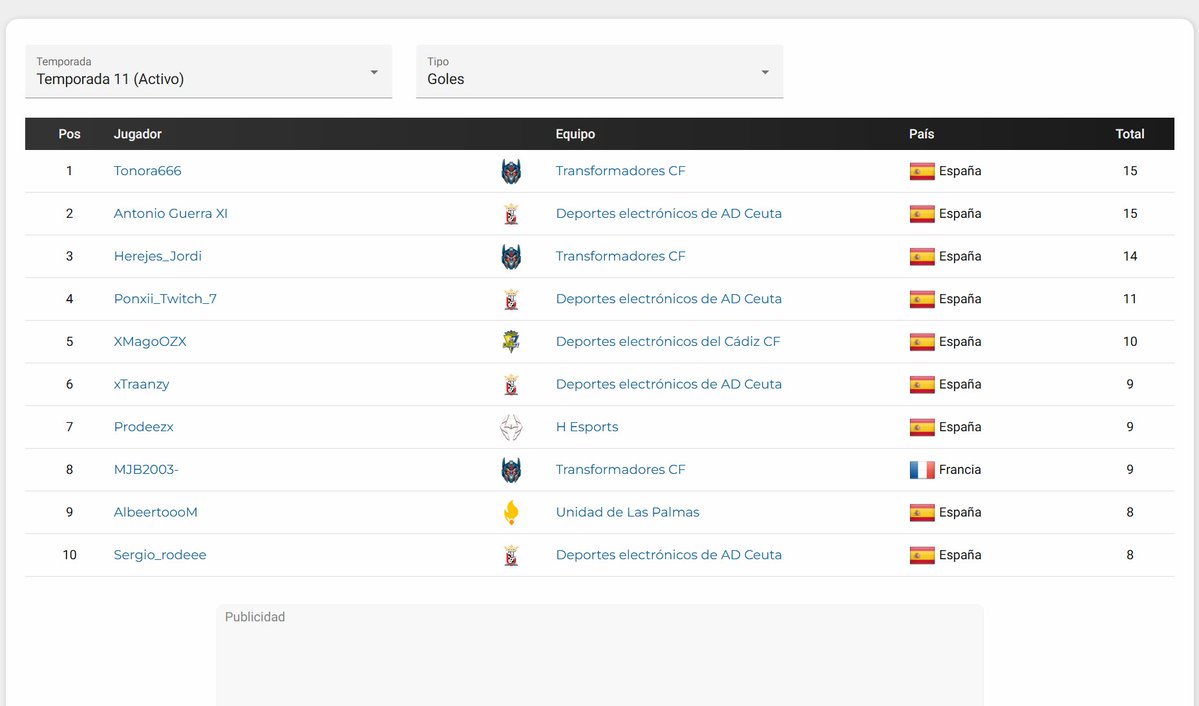This screenshot has width=1199, height=706.
Task: Click Spain flag in Prodeezx row
Action: click(922, 428)
